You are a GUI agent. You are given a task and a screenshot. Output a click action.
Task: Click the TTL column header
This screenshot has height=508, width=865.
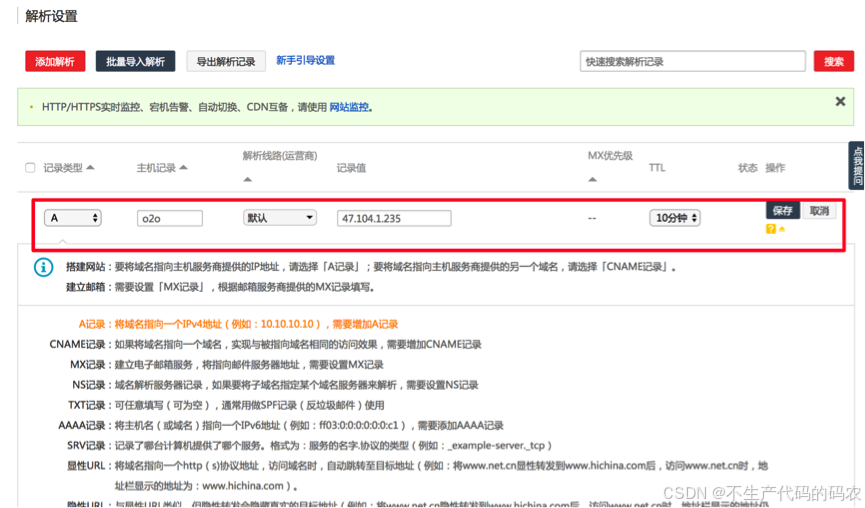tap(657, 168)
